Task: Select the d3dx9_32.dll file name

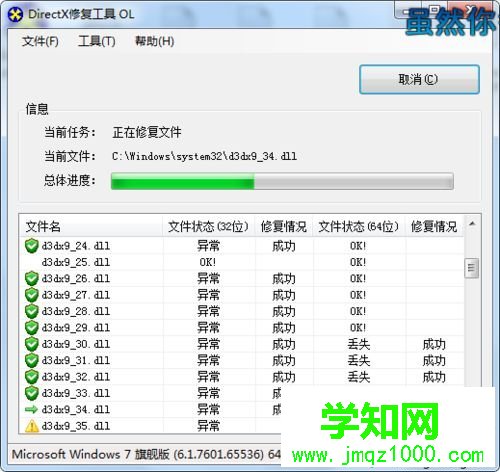Action: [x=76, y=377]
